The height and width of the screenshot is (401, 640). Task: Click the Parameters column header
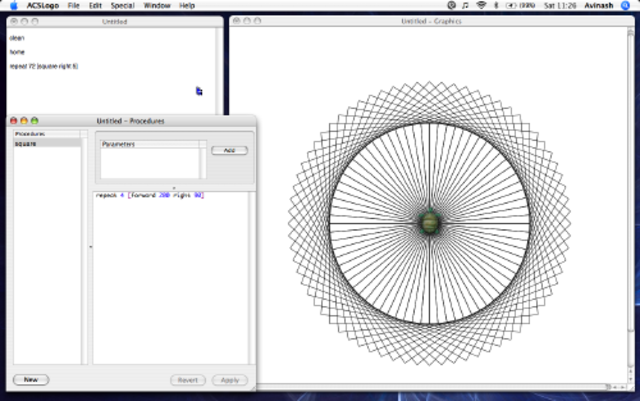(x=150, y=144)
